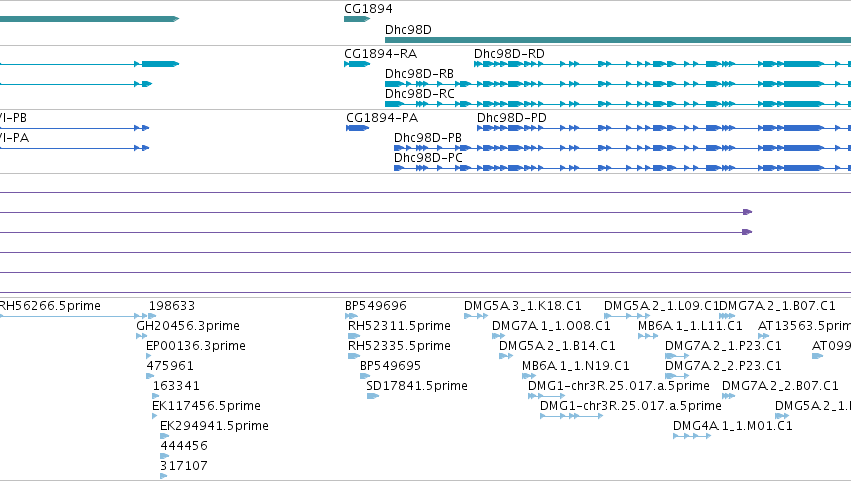The width and height of the screenshot is (851, 481).
Task: Select the Dhc98D-RD transcript
Action: coord(662,64)
